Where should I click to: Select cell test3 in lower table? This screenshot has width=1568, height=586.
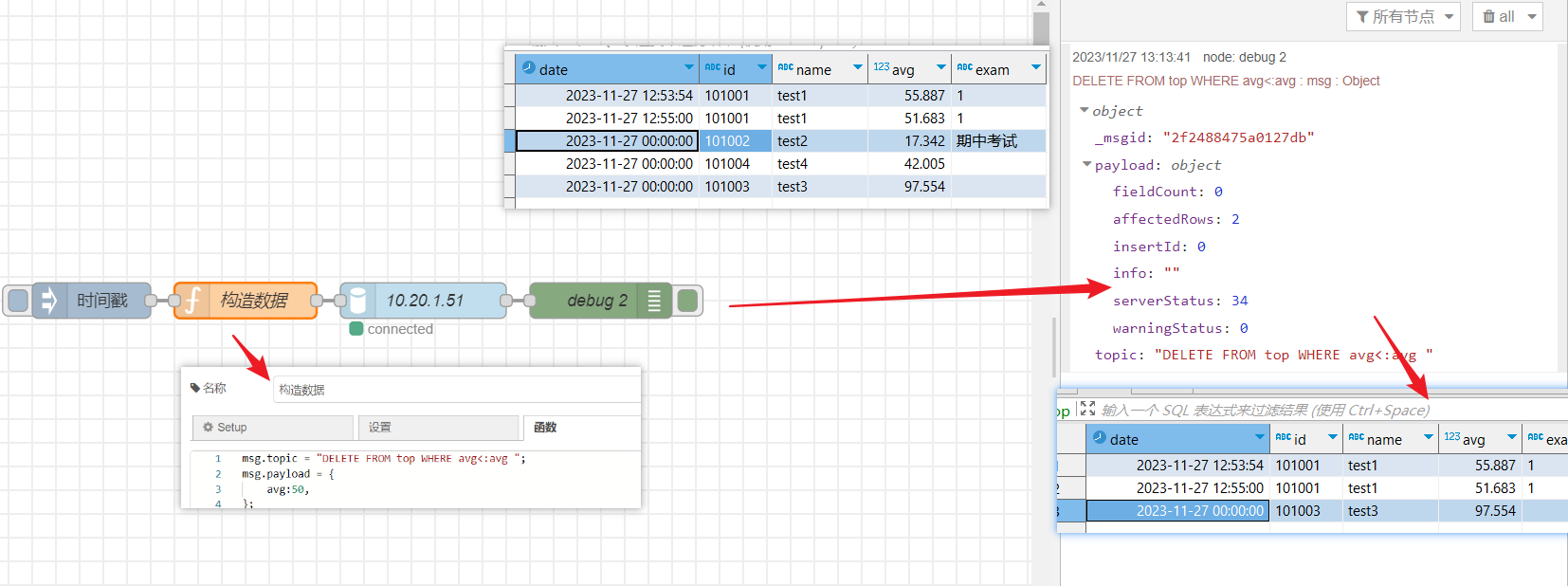point(1391,510)
